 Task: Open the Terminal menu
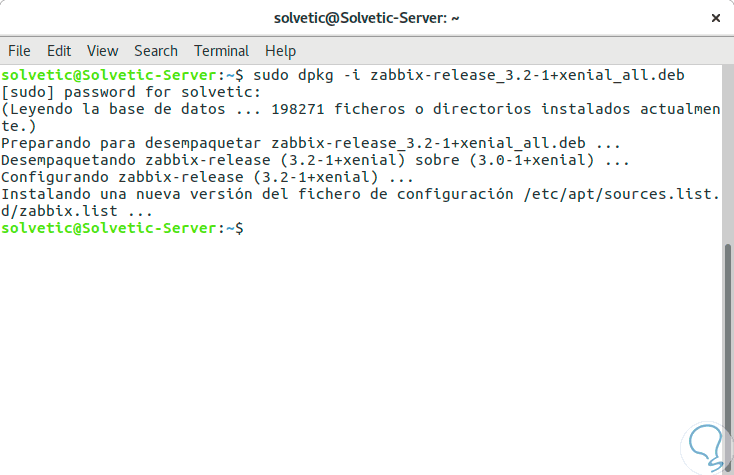221,50
